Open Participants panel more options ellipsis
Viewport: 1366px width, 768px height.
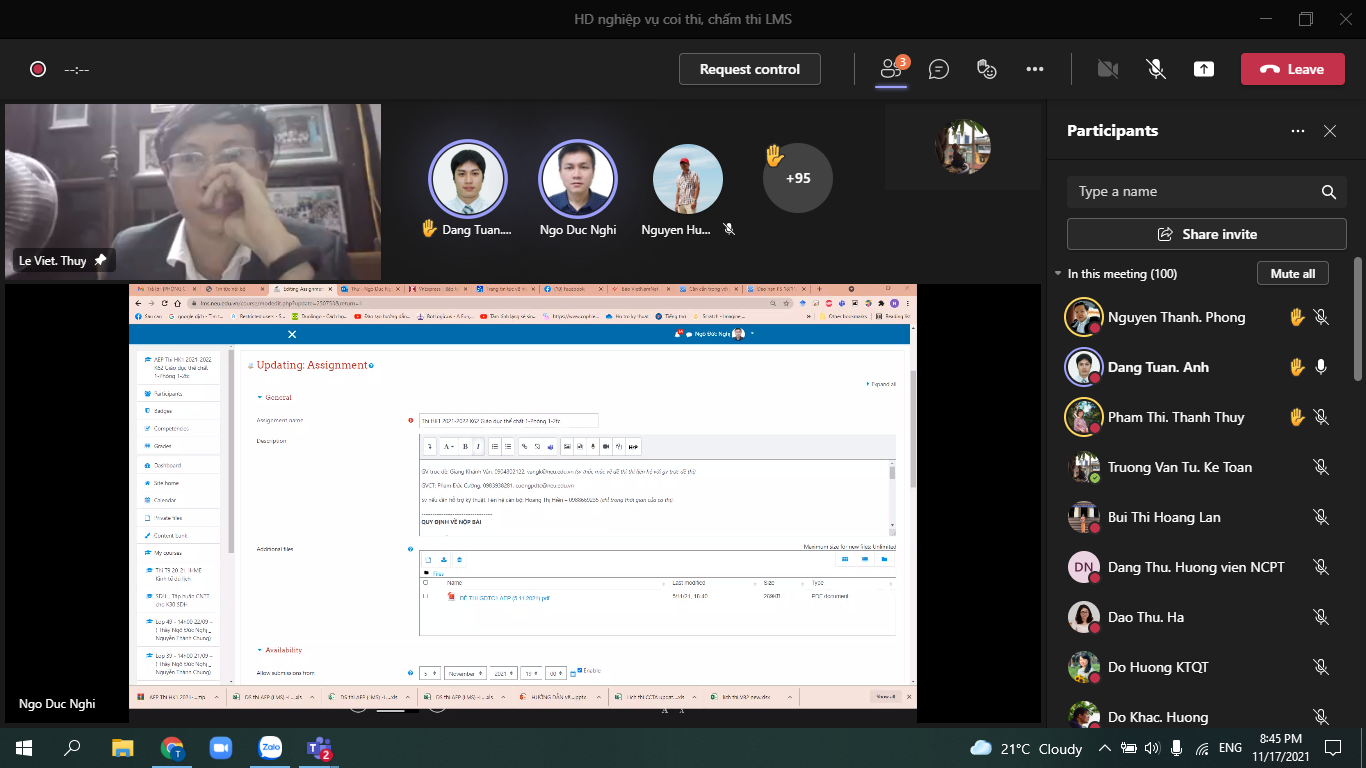coord(1297,131)
